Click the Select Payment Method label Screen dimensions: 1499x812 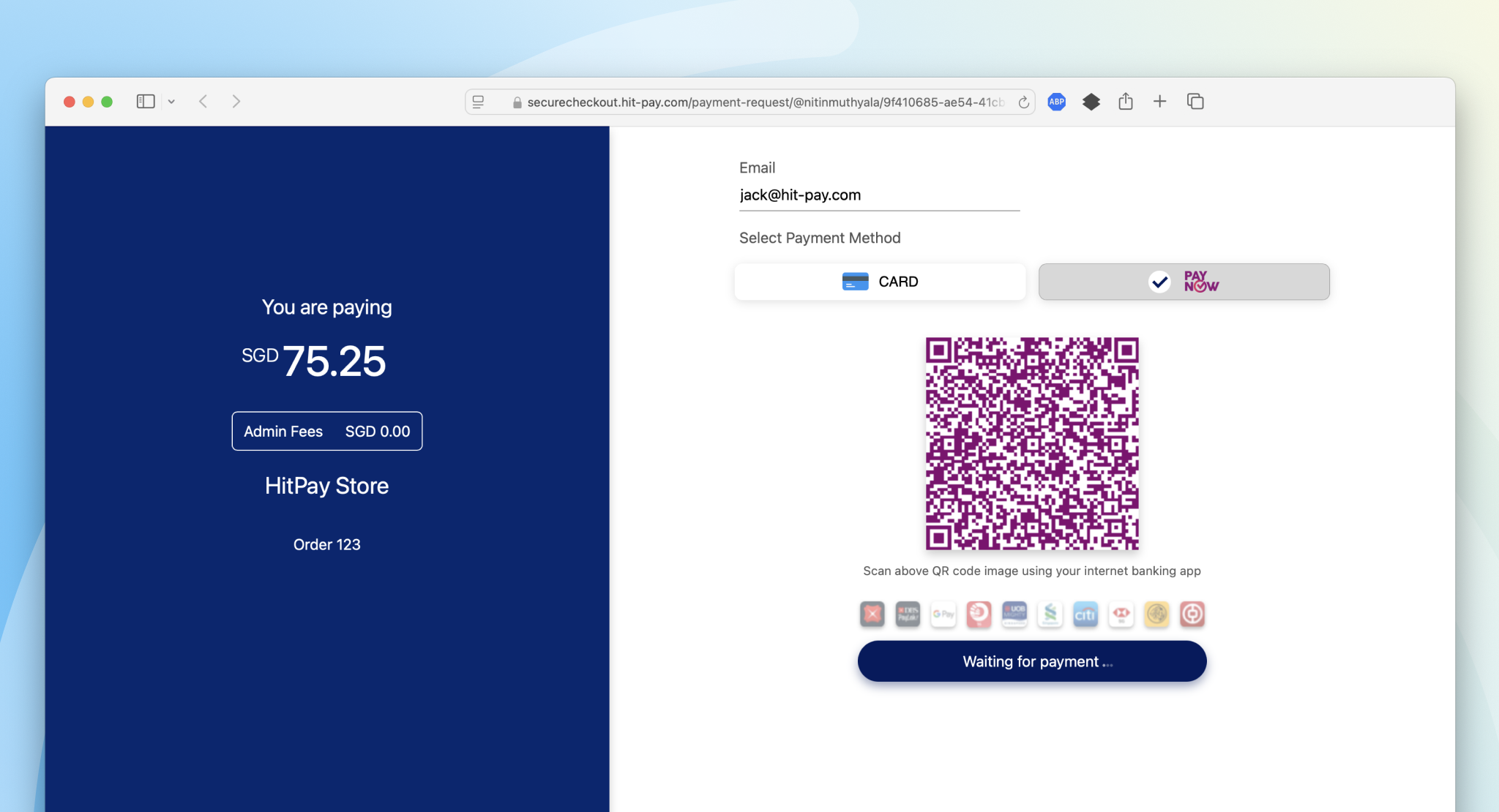(820, 238)
